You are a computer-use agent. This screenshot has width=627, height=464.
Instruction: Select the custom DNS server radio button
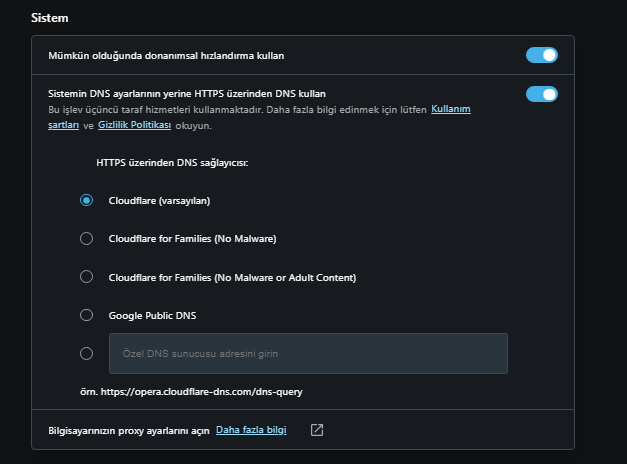(86, 354)
